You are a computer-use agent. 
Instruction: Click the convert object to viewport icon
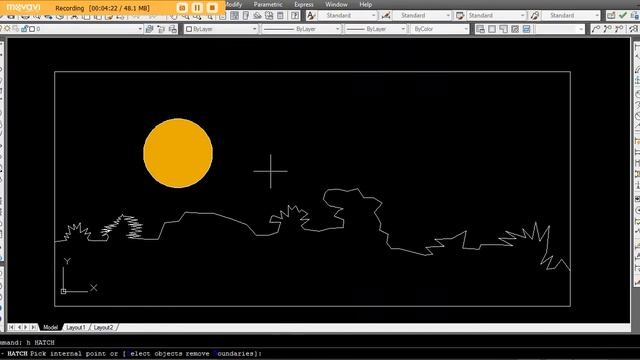515,29
